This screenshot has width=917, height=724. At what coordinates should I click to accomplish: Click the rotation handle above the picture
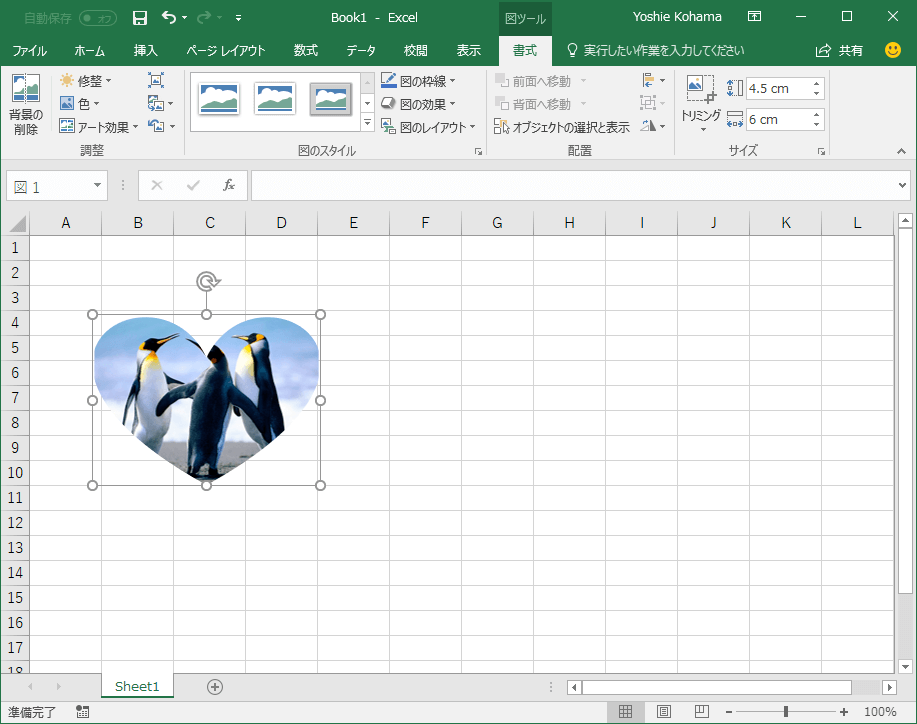tap(207, 281)
